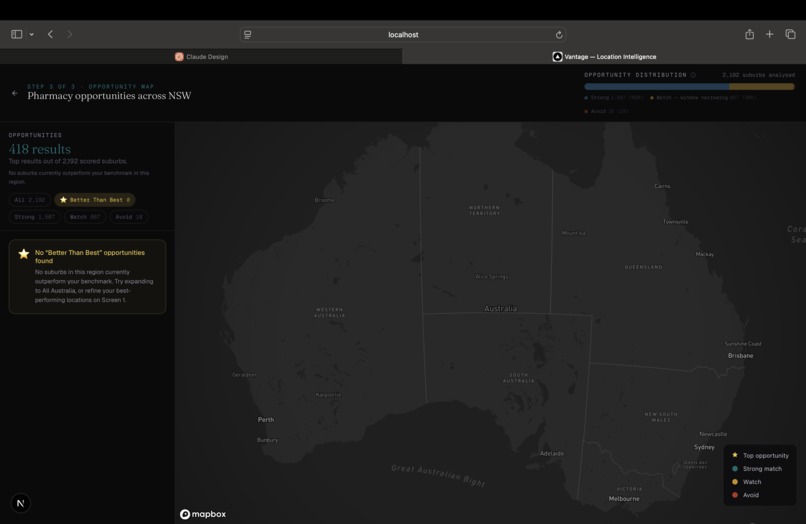Toggle the Better Than Best filter chip
The height and width of the screenshot is (524, 806).
pyautogui.click(x=95, y=200)
